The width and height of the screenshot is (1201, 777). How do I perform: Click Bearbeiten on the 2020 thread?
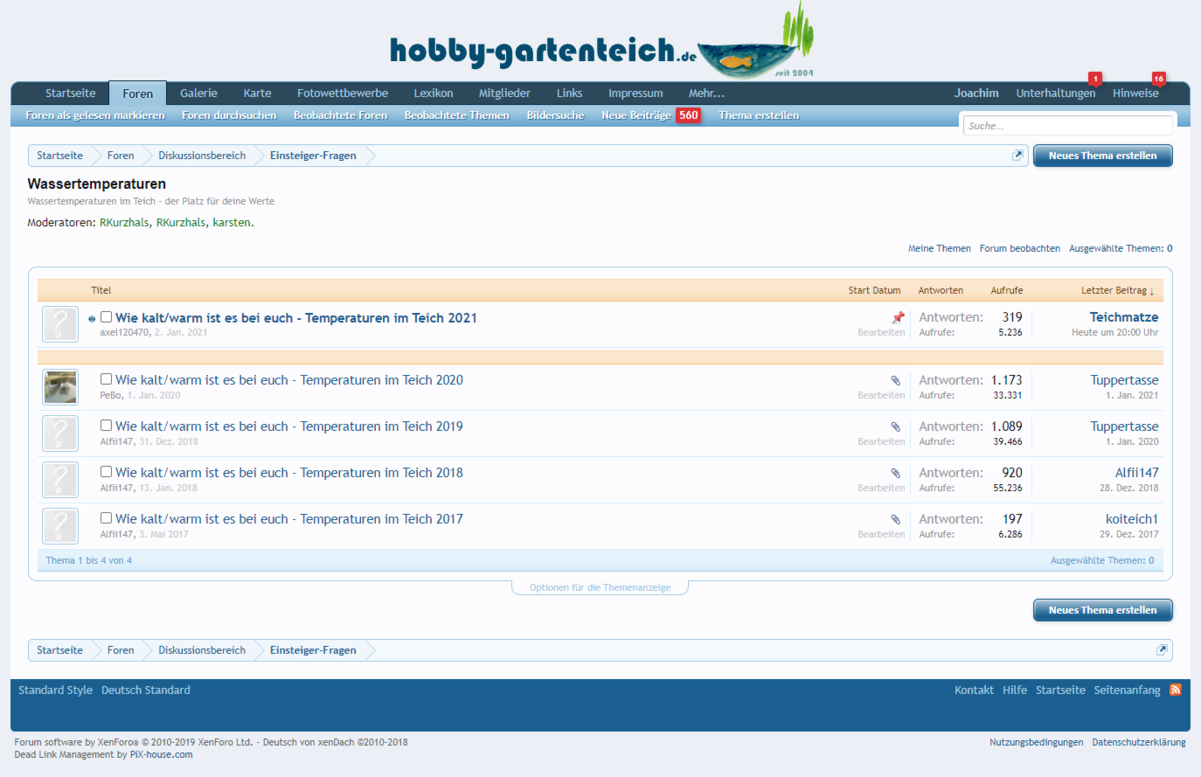881,396
